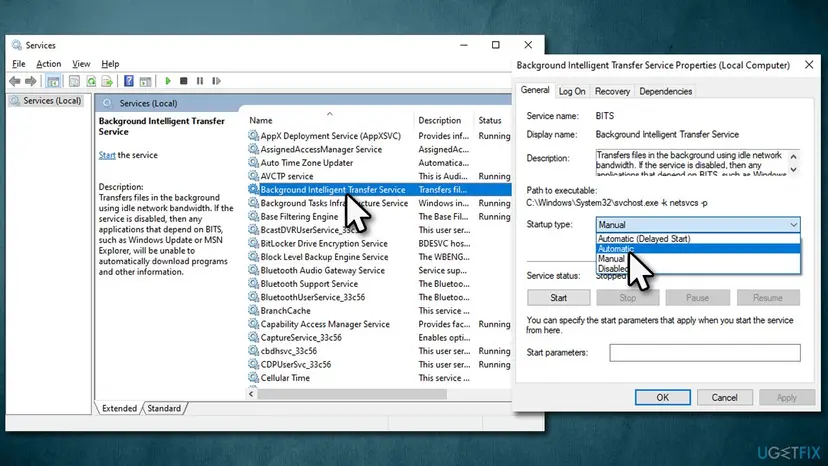Click gear icon of Base Filtering Engine
The width and height of the screenshot is (828, 466).
pos(253,217)
